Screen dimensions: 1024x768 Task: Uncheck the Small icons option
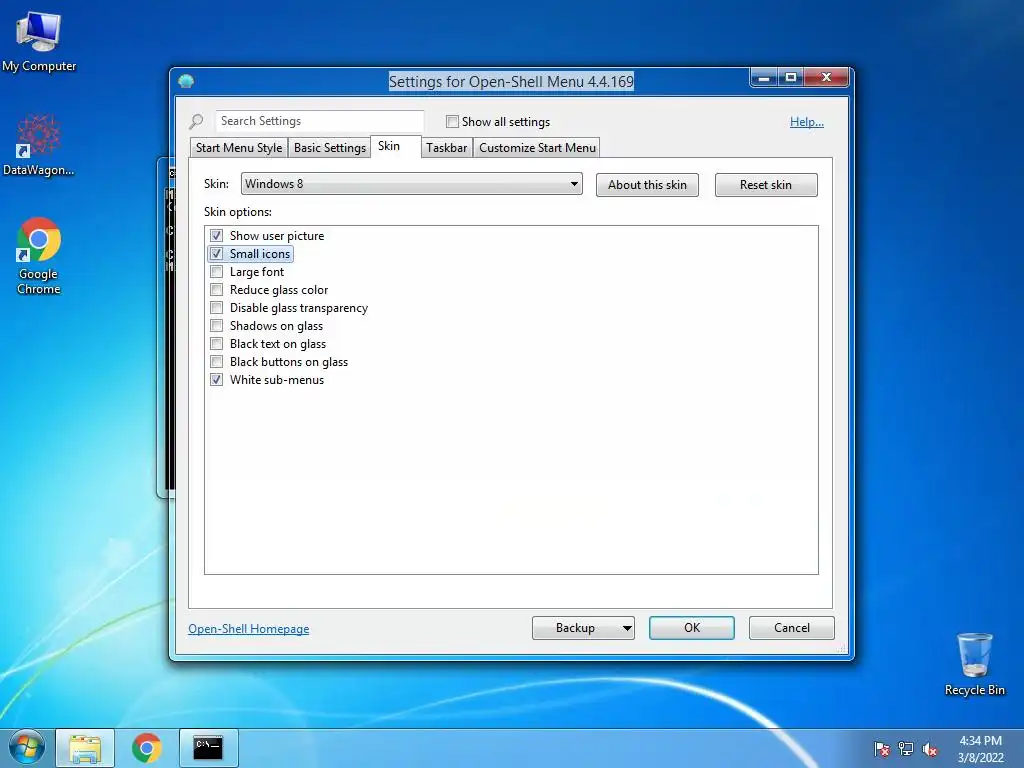pos(216,253)
